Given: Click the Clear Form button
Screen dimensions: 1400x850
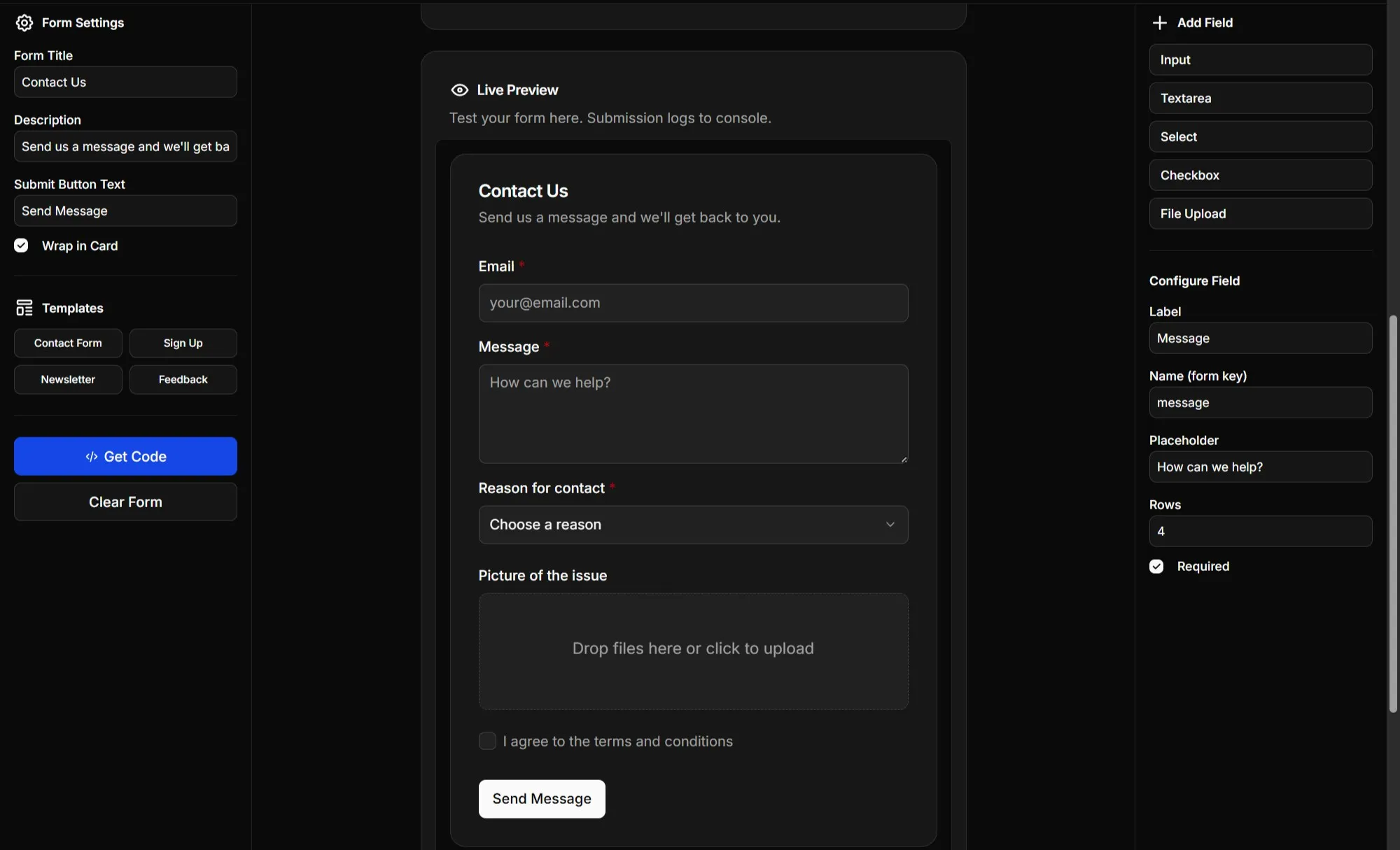Looking at the screenshot, I should pyautogui.click(x=125, y=502).
